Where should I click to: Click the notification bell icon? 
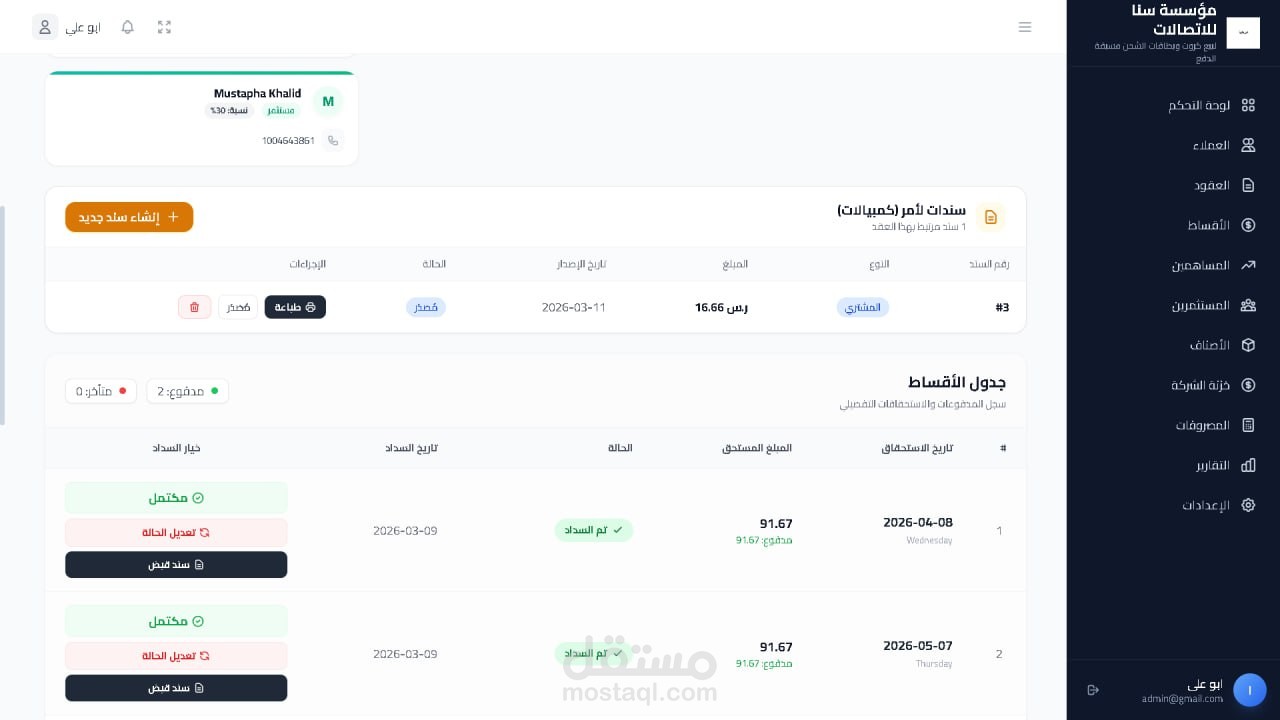point(128,27)
